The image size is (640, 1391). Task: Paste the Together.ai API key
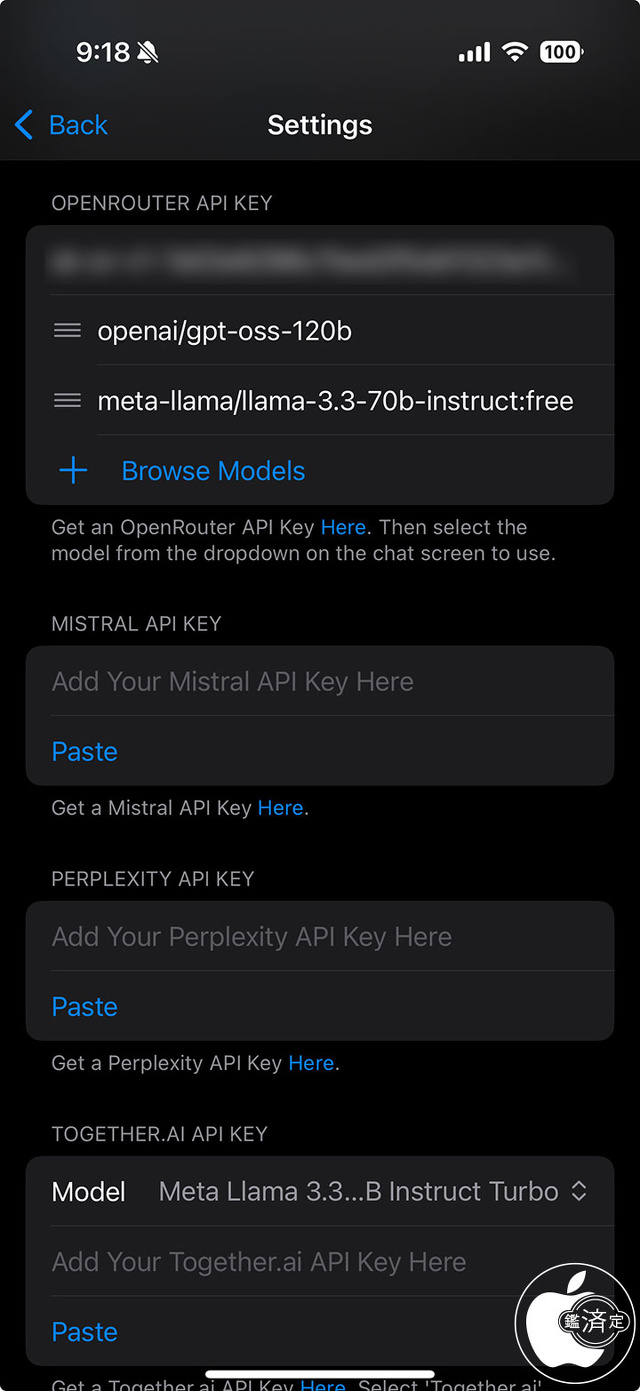click(85, 1332)
